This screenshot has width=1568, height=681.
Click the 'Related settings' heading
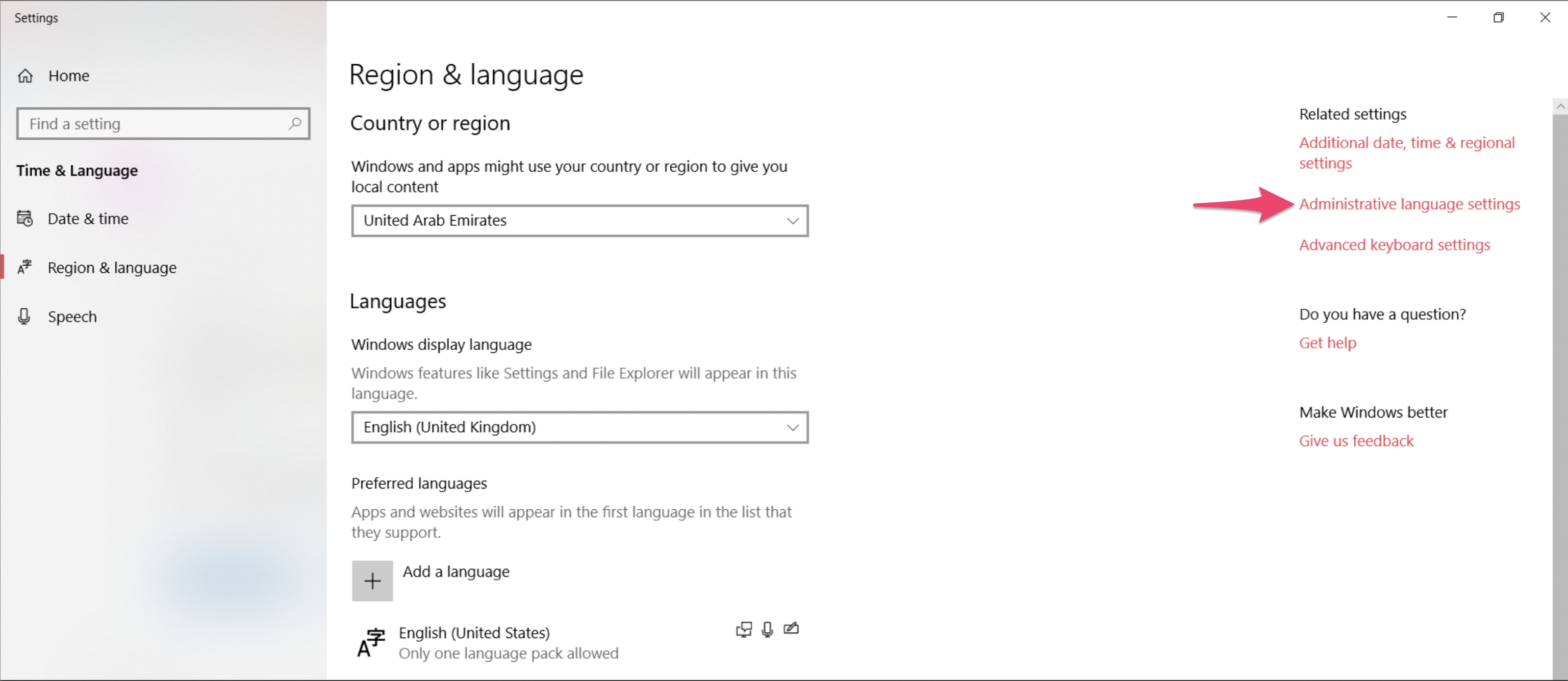1353,114
